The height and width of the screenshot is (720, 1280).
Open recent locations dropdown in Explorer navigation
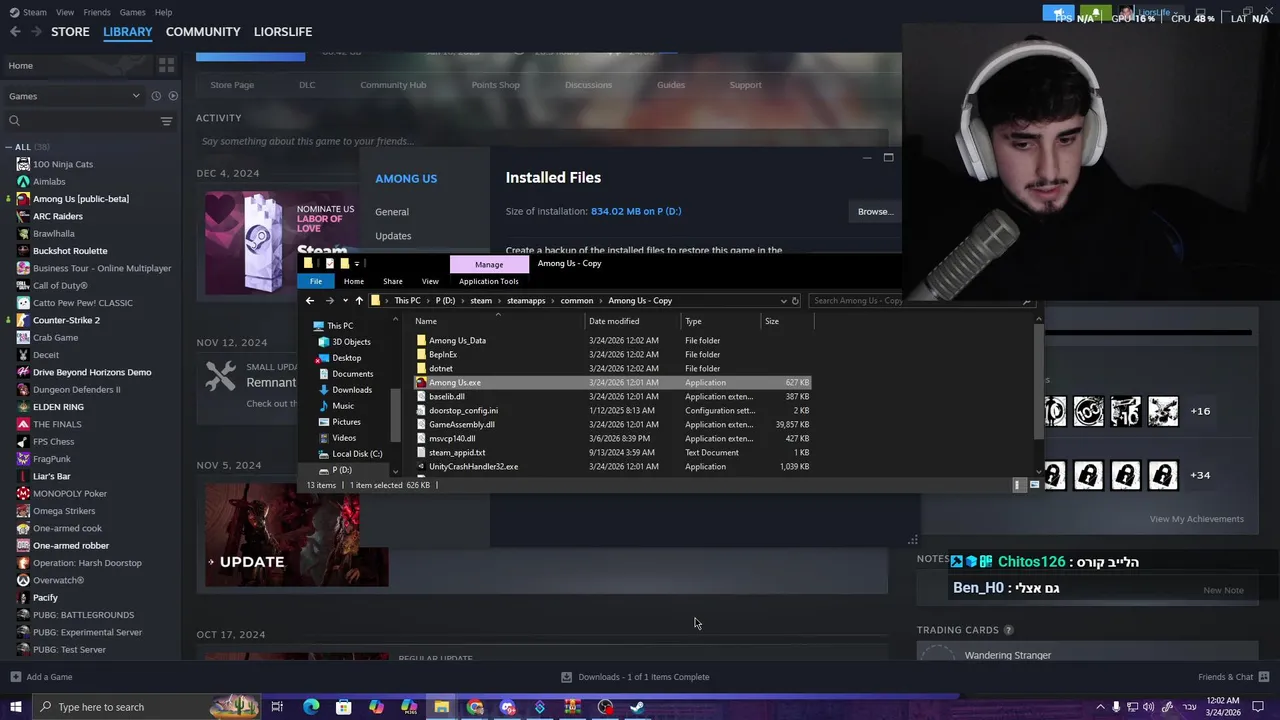[x=345, y=301]
